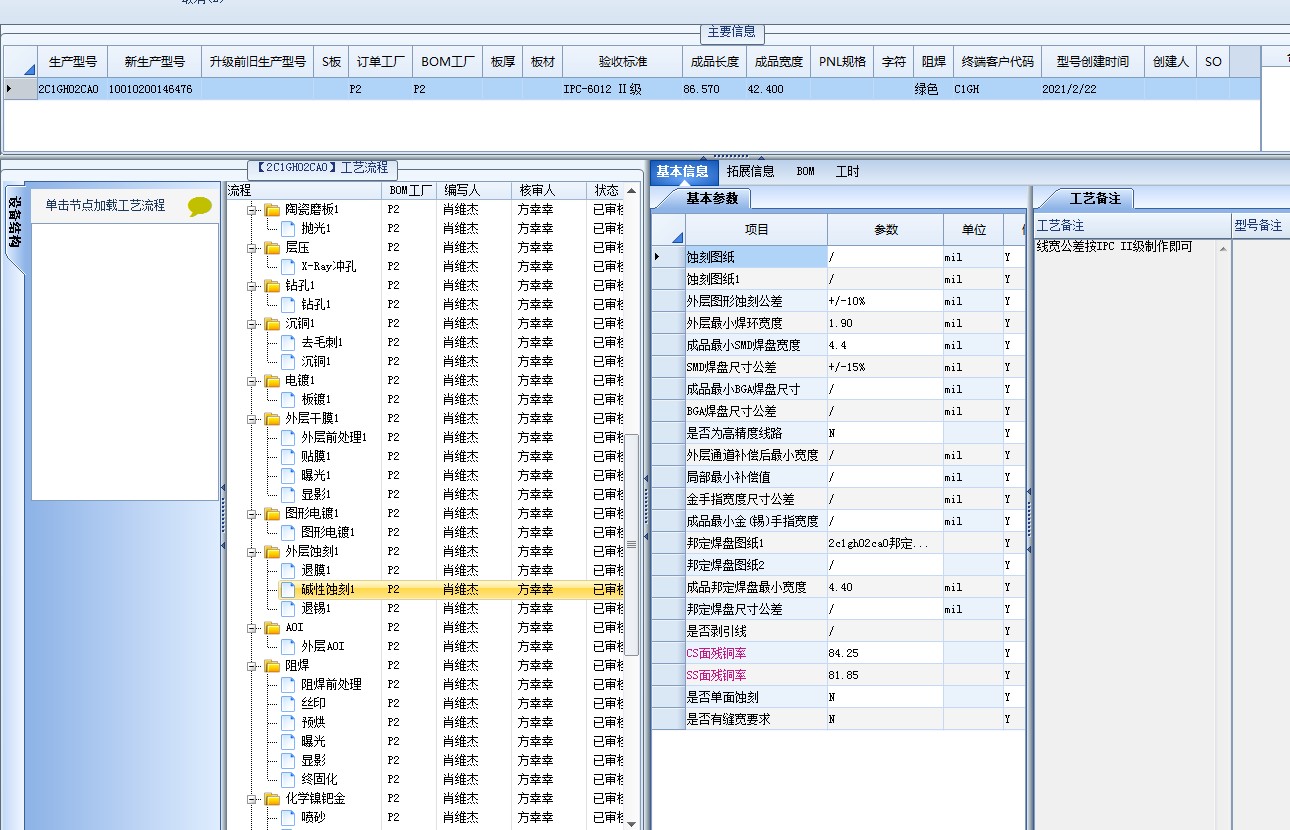Collapse the 电镀1 tree node

tap(253, 381)
